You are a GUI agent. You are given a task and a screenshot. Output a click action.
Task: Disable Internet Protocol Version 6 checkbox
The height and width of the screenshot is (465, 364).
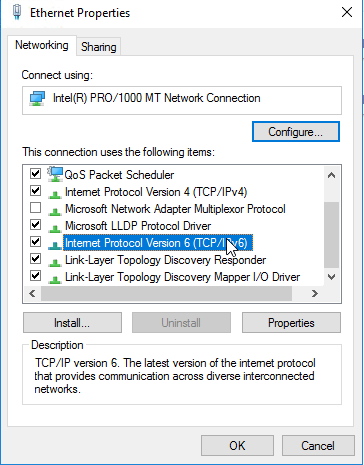(35, 241)
